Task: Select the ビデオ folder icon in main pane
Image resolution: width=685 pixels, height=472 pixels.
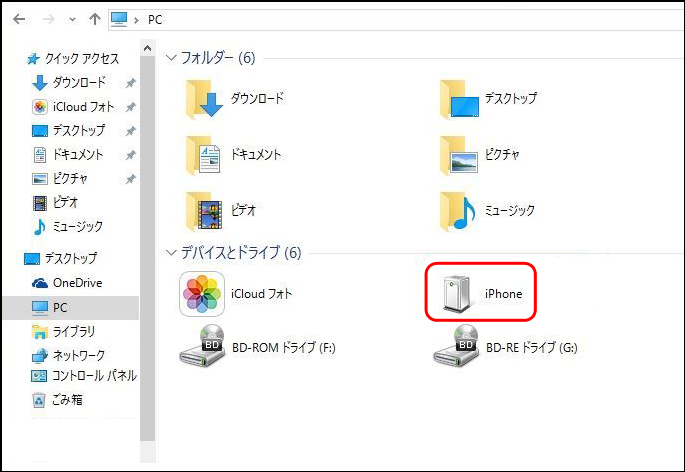Action: click(x=204, y=211)
